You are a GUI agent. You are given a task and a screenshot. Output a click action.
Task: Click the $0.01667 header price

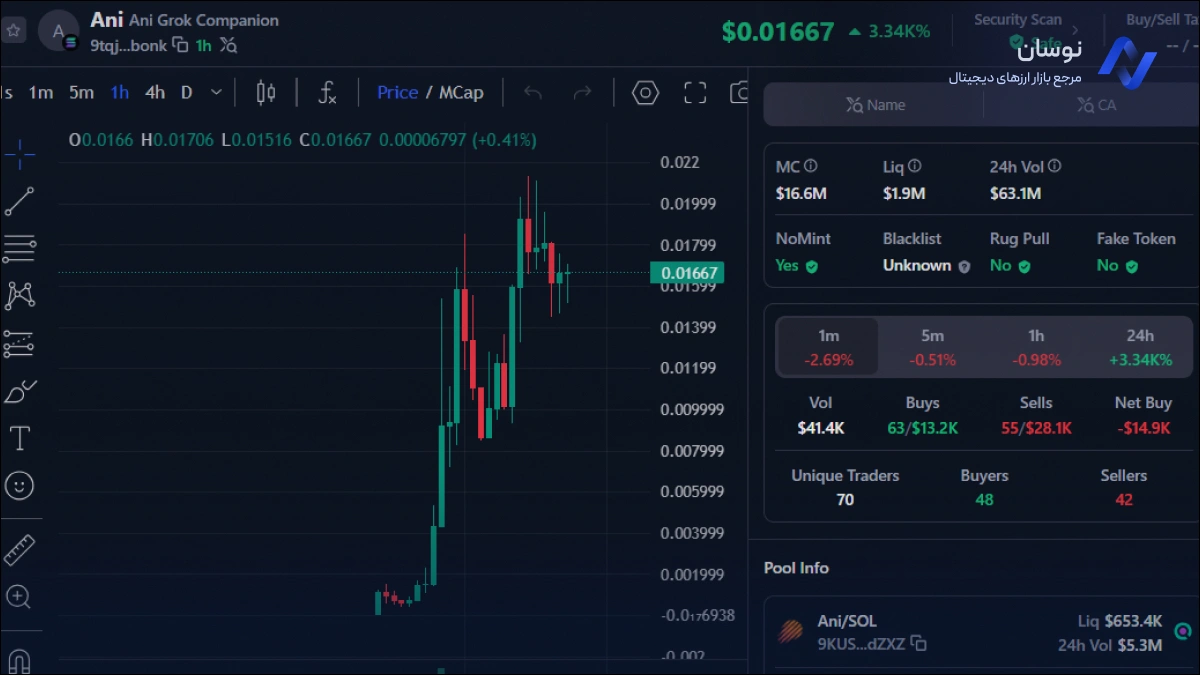pos(778,32)
